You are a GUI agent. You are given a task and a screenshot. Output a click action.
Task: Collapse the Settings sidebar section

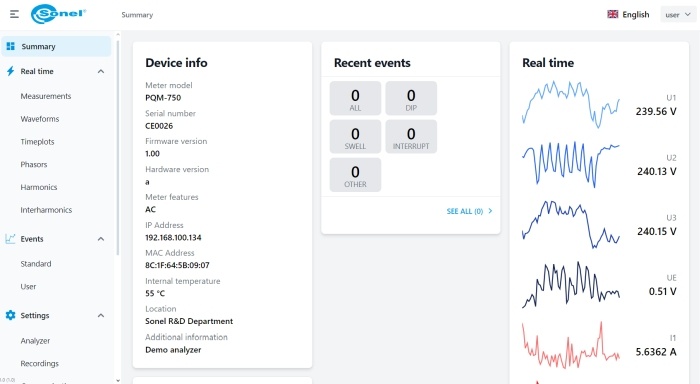click(101, 316)
